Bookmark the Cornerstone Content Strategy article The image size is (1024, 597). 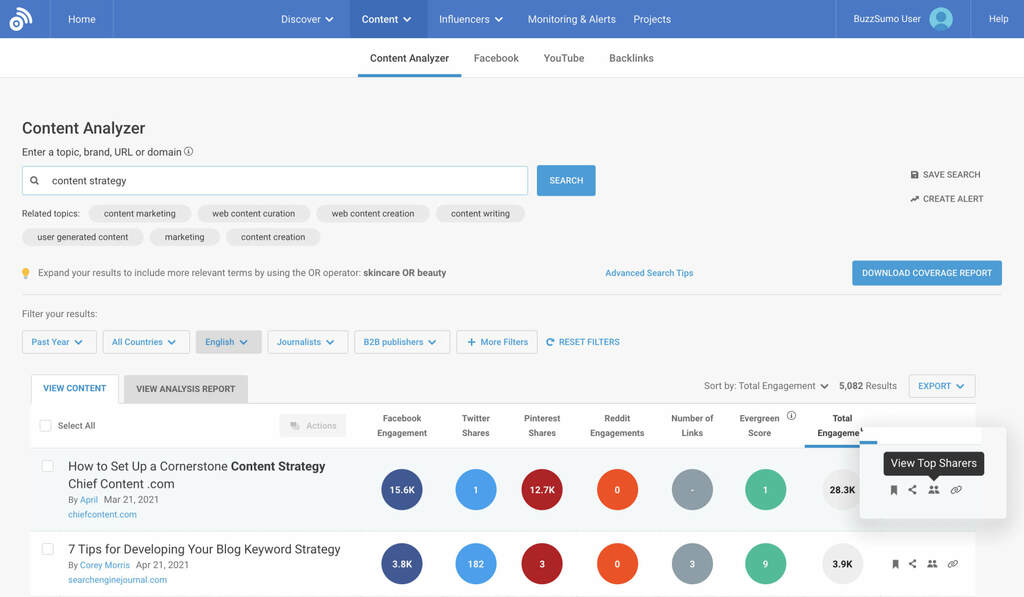click(893, 490)
